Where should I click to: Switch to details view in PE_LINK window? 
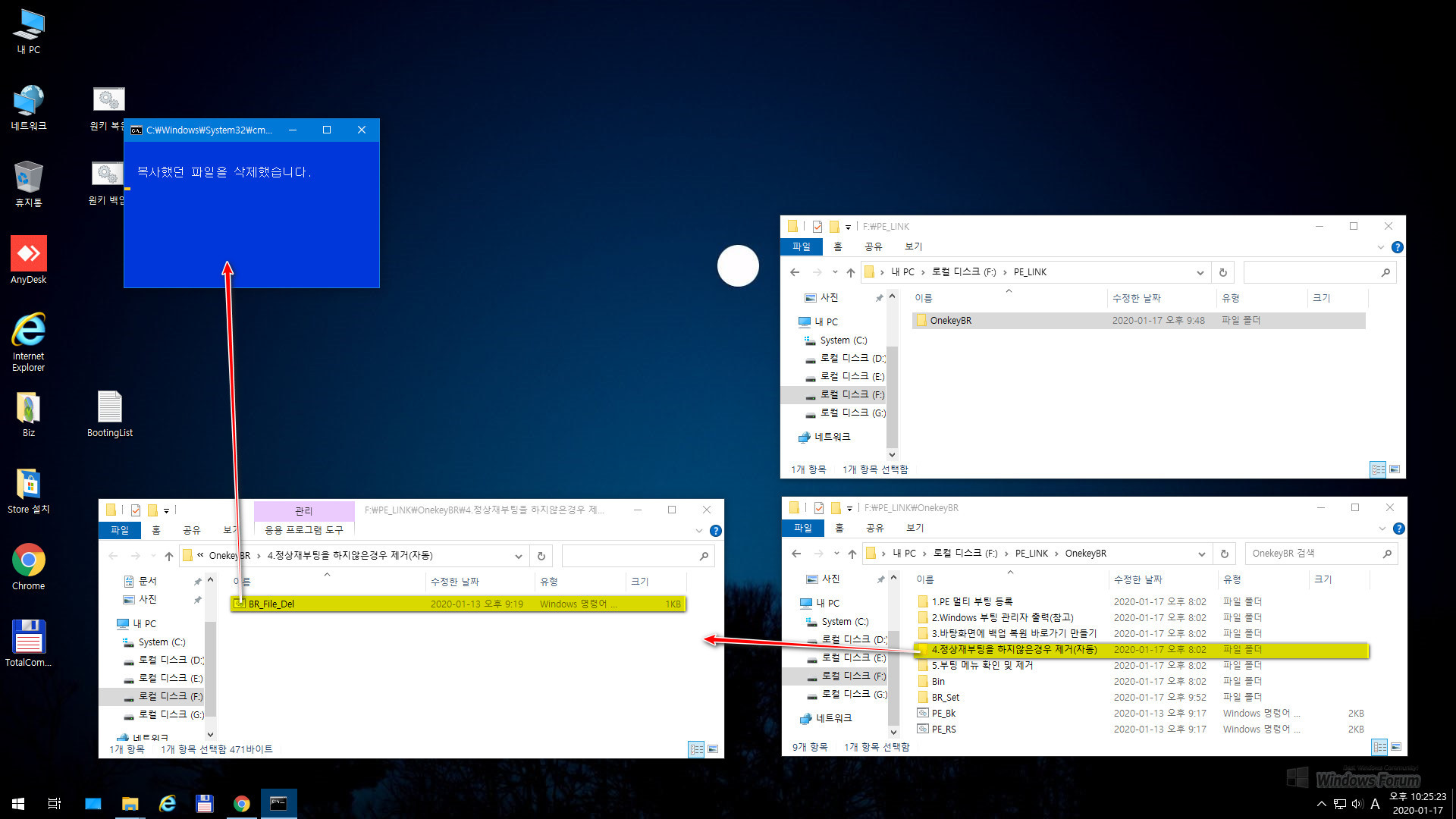(1379, 469)
